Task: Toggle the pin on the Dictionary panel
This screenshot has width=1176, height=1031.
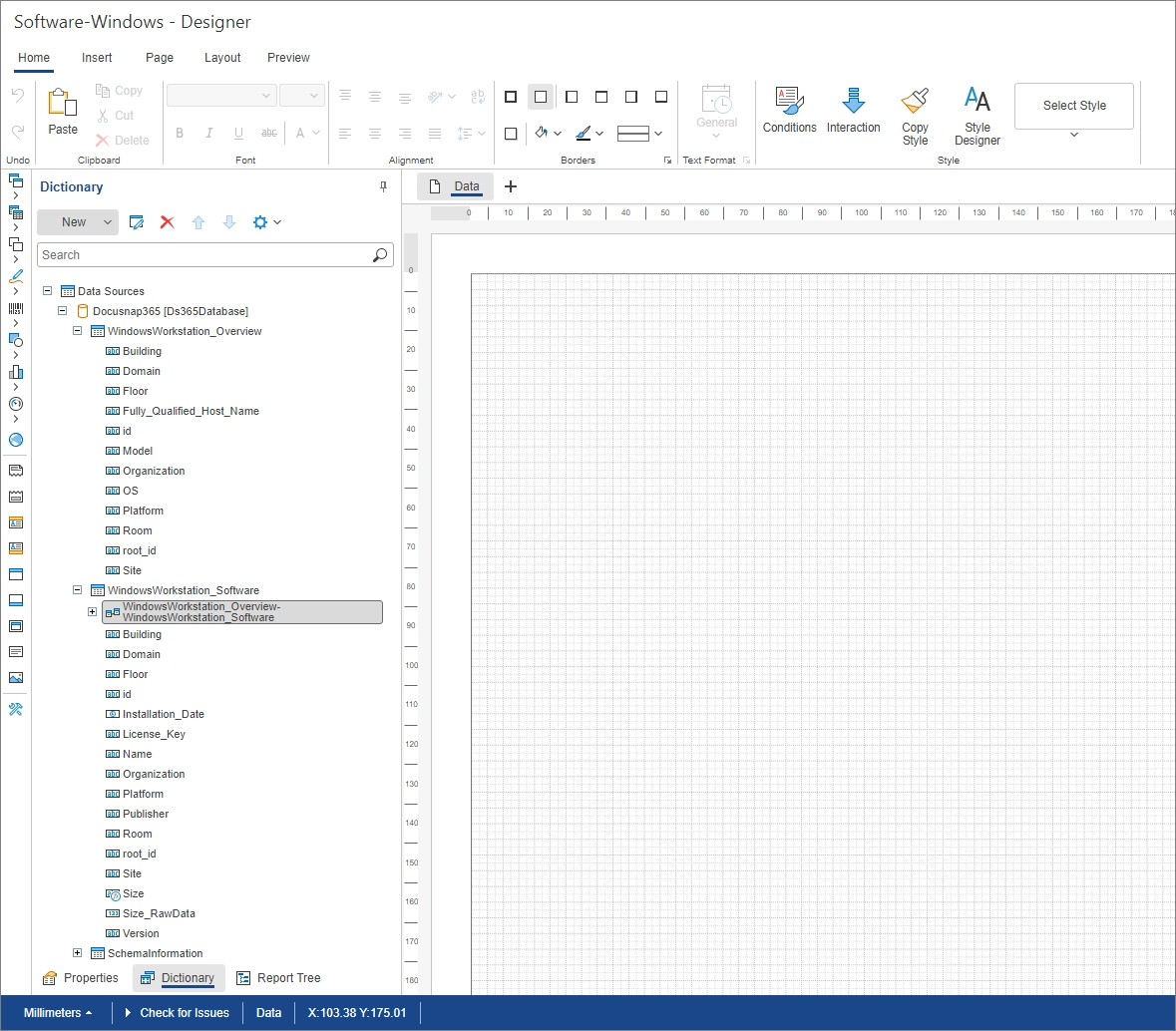Action: pyautogui.click(x=383, y=186)
